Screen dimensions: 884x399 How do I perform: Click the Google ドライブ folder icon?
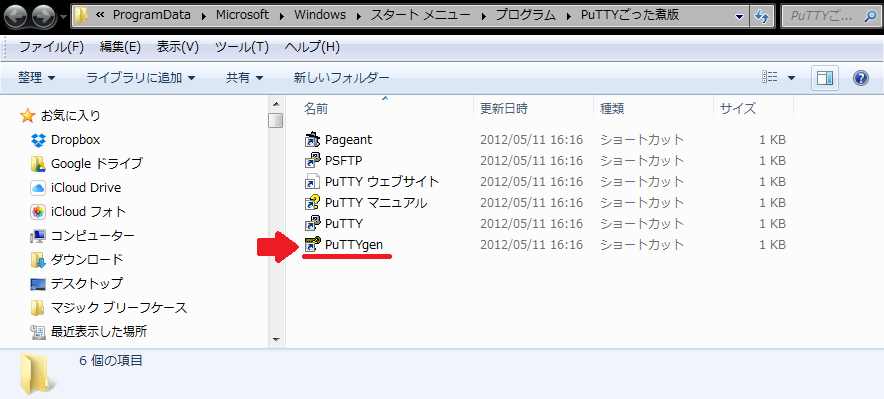pos(38,164)
